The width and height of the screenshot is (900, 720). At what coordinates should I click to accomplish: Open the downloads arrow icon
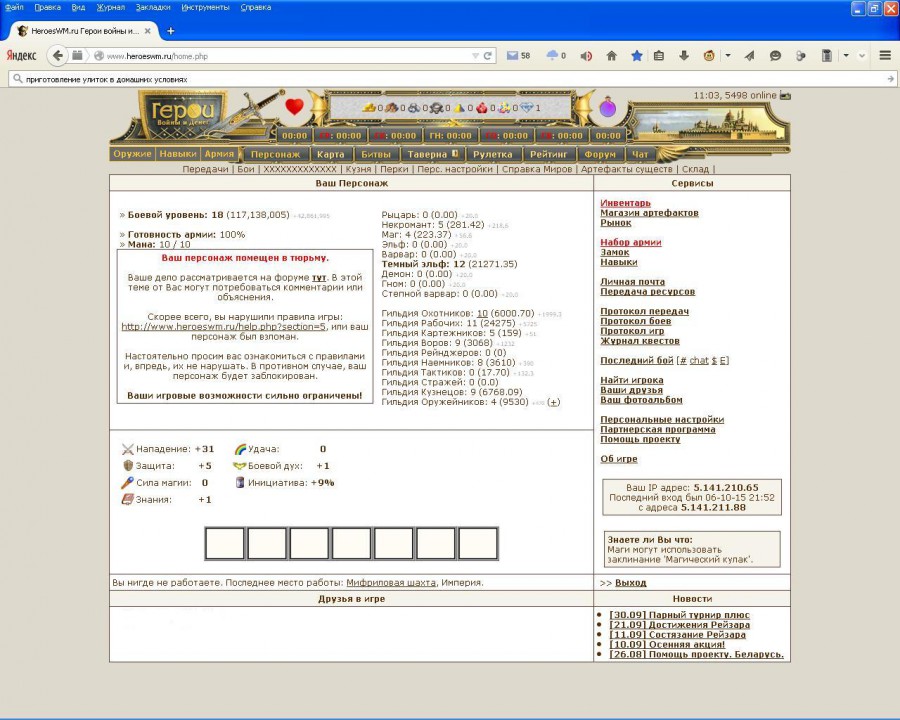coord(685,56)
